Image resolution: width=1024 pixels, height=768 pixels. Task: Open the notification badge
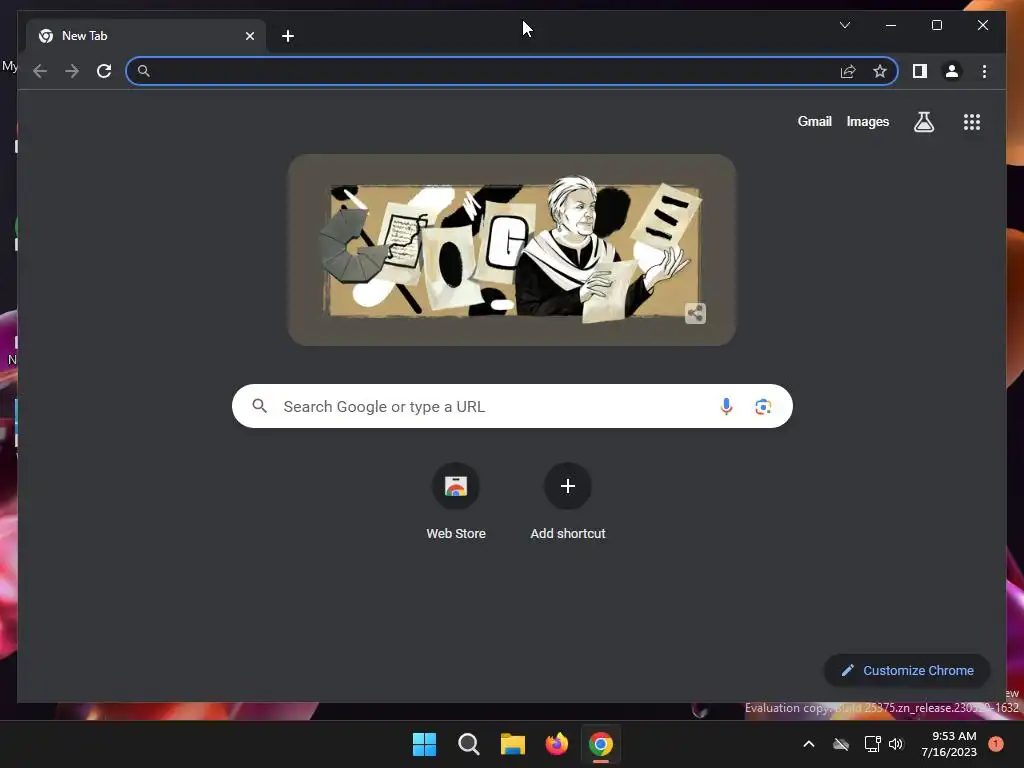point(996,744)
